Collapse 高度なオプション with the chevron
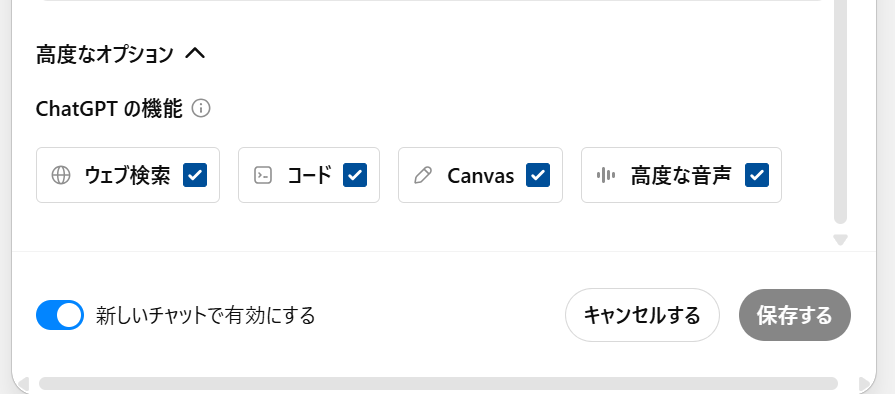Viewport: 895px width, 394px height. (x=195, y=54)
